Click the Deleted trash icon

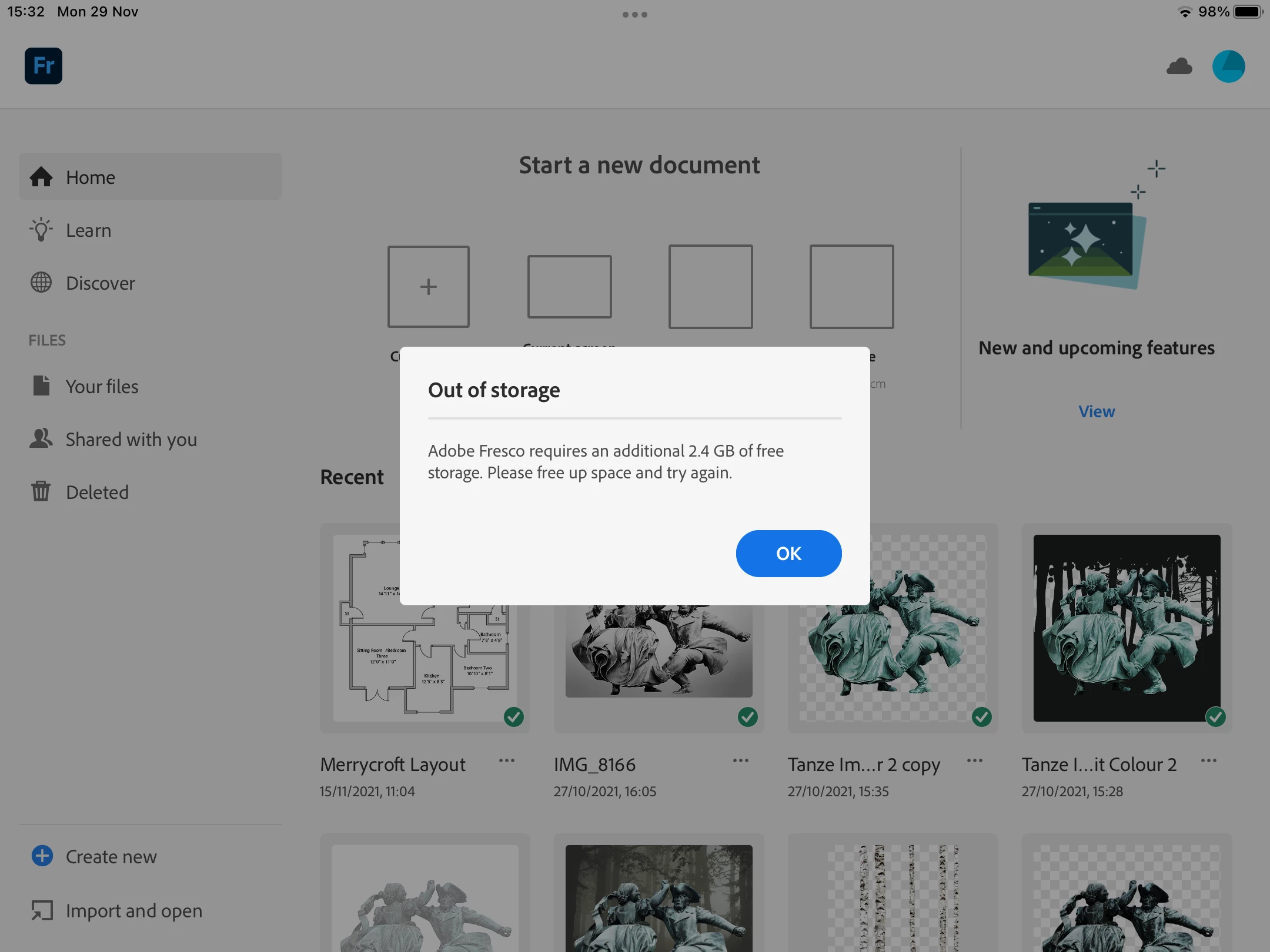(x=41, y=491)
